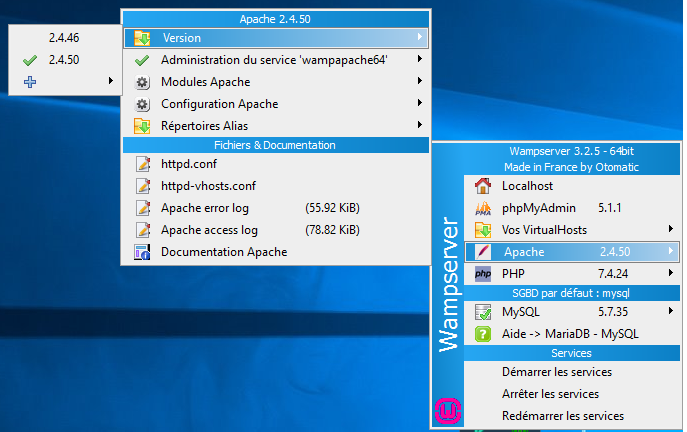Open Documentation Apache entry
Viewport: 687px width, 432px height.
(276, 252)
